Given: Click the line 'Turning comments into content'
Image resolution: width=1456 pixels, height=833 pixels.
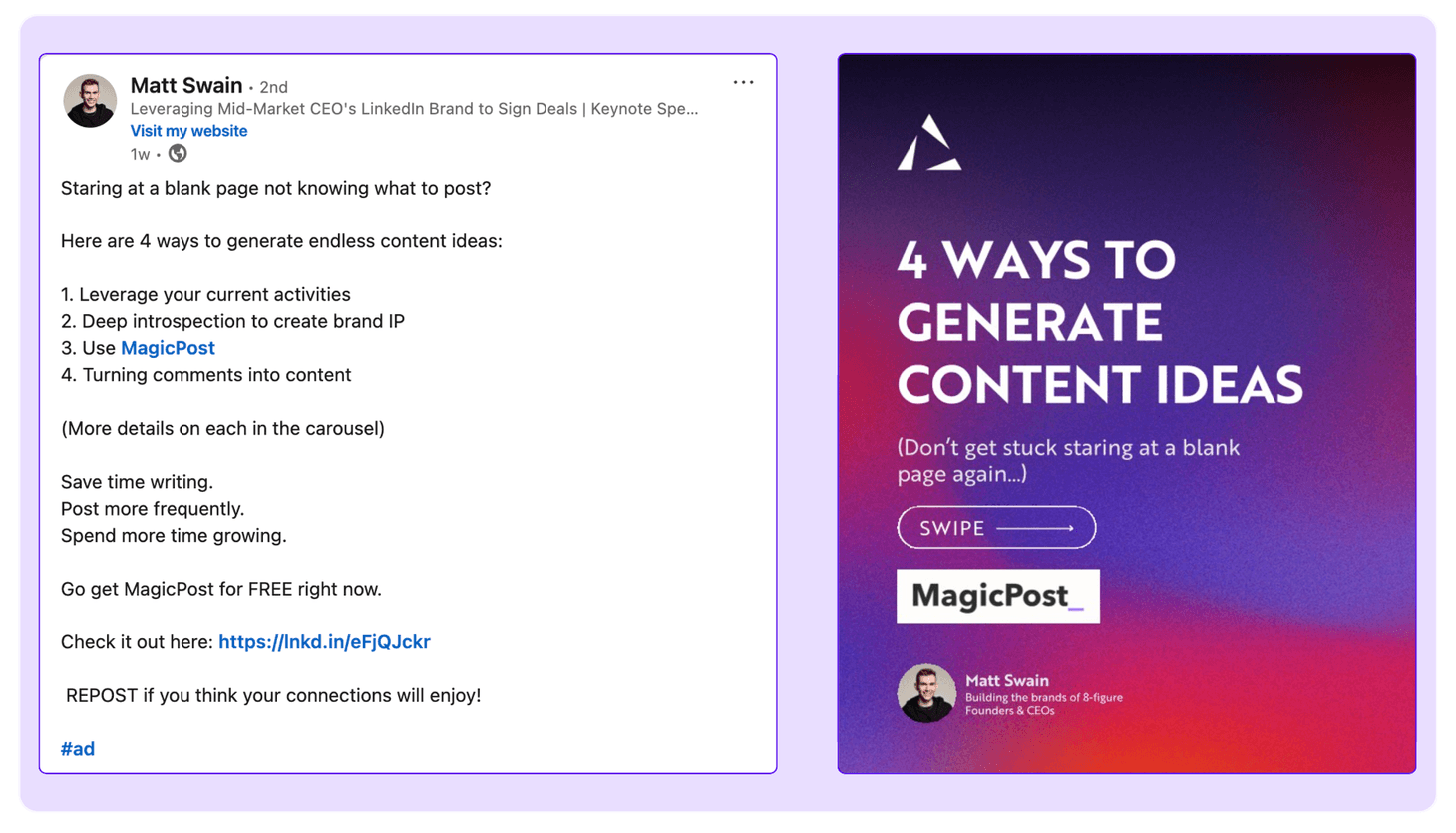Looking at the screenshot, I should (x=206, y=375).
